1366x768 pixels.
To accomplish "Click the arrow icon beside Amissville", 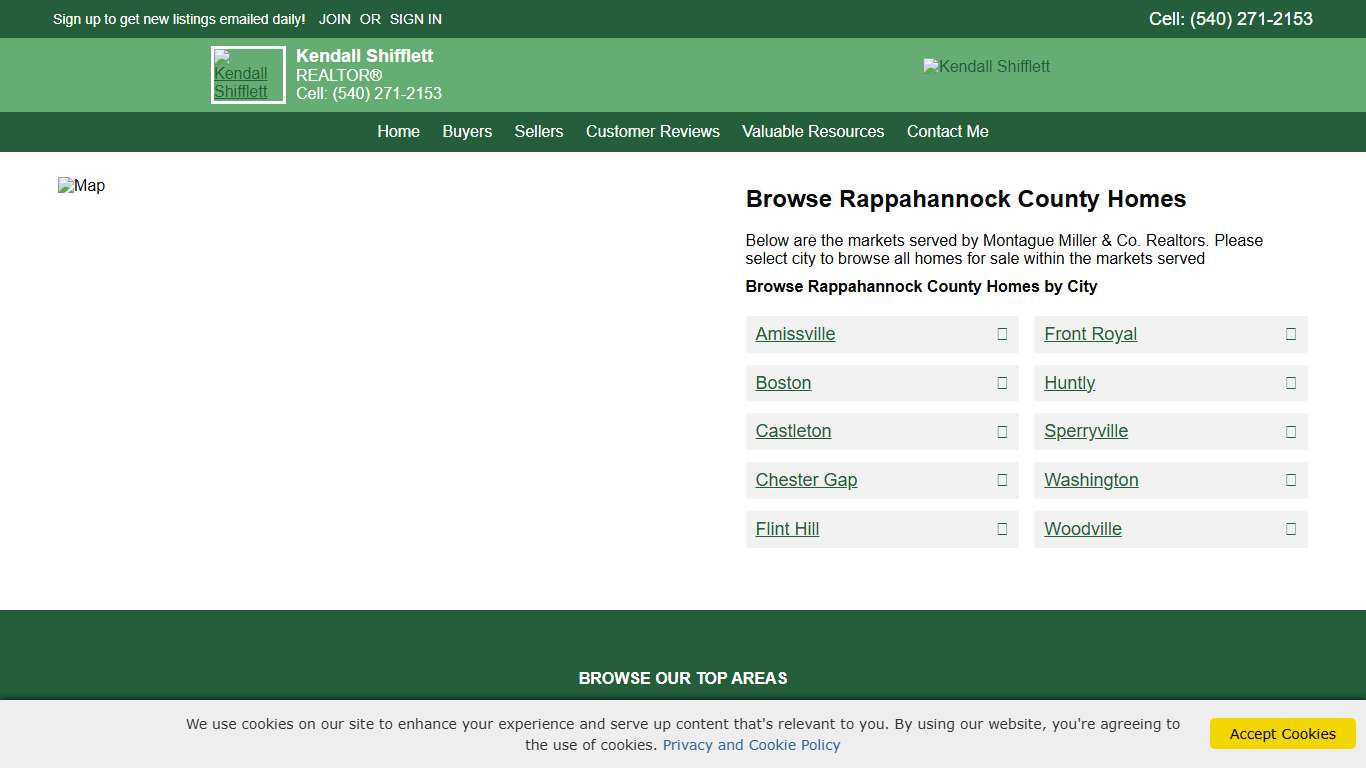I will [1002, 334].
